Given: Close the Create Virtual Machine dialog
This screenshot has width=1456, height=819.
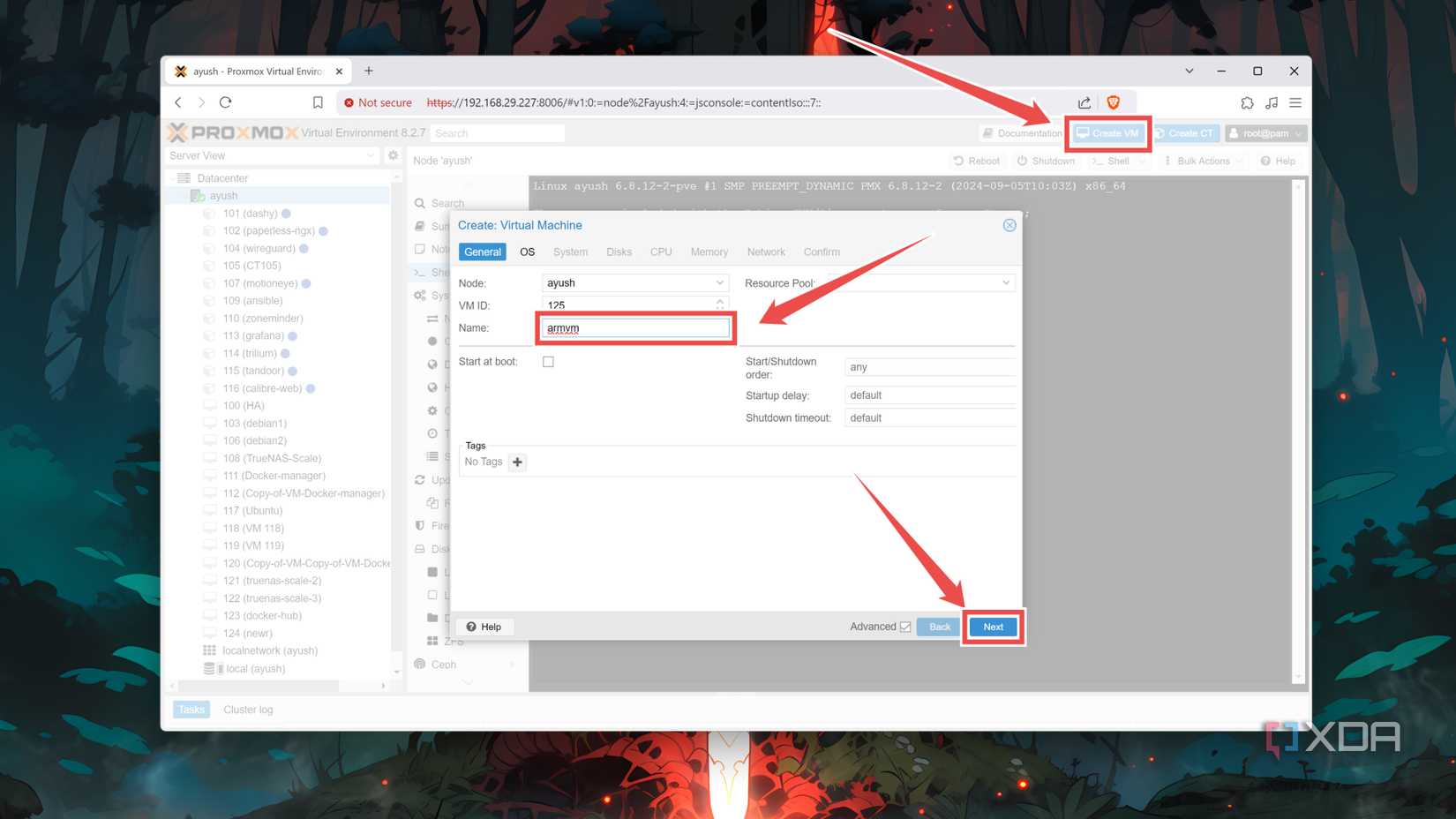Looking at the screenshot, I should tap(1009, 225).
